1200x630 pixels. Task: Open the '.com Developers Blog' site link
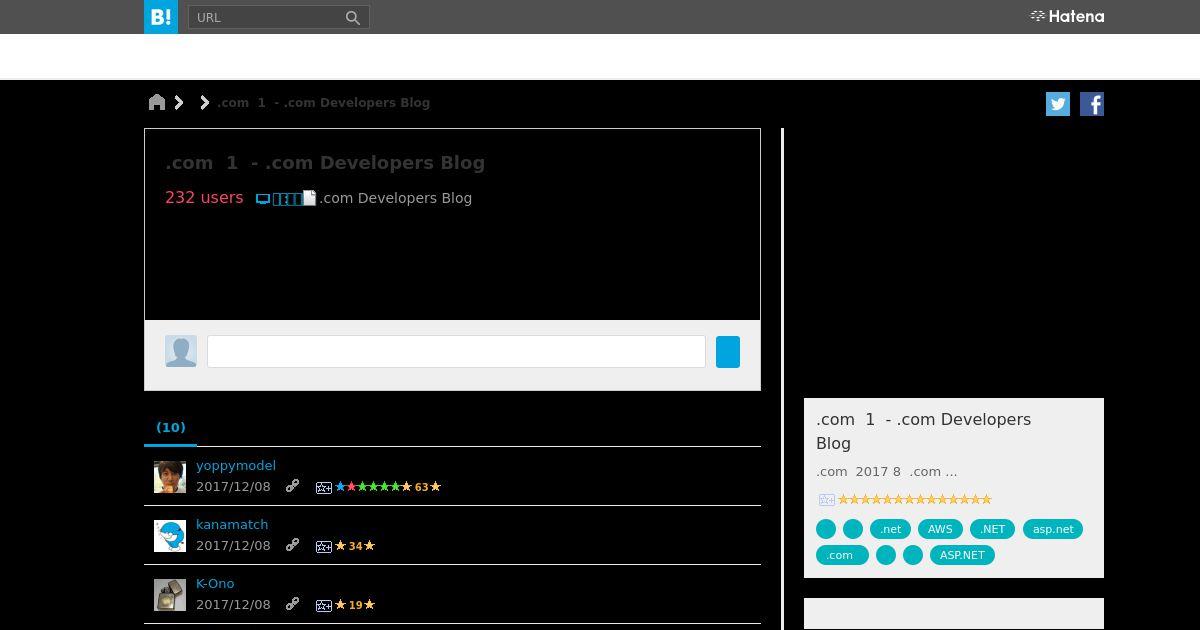[395, 198]
